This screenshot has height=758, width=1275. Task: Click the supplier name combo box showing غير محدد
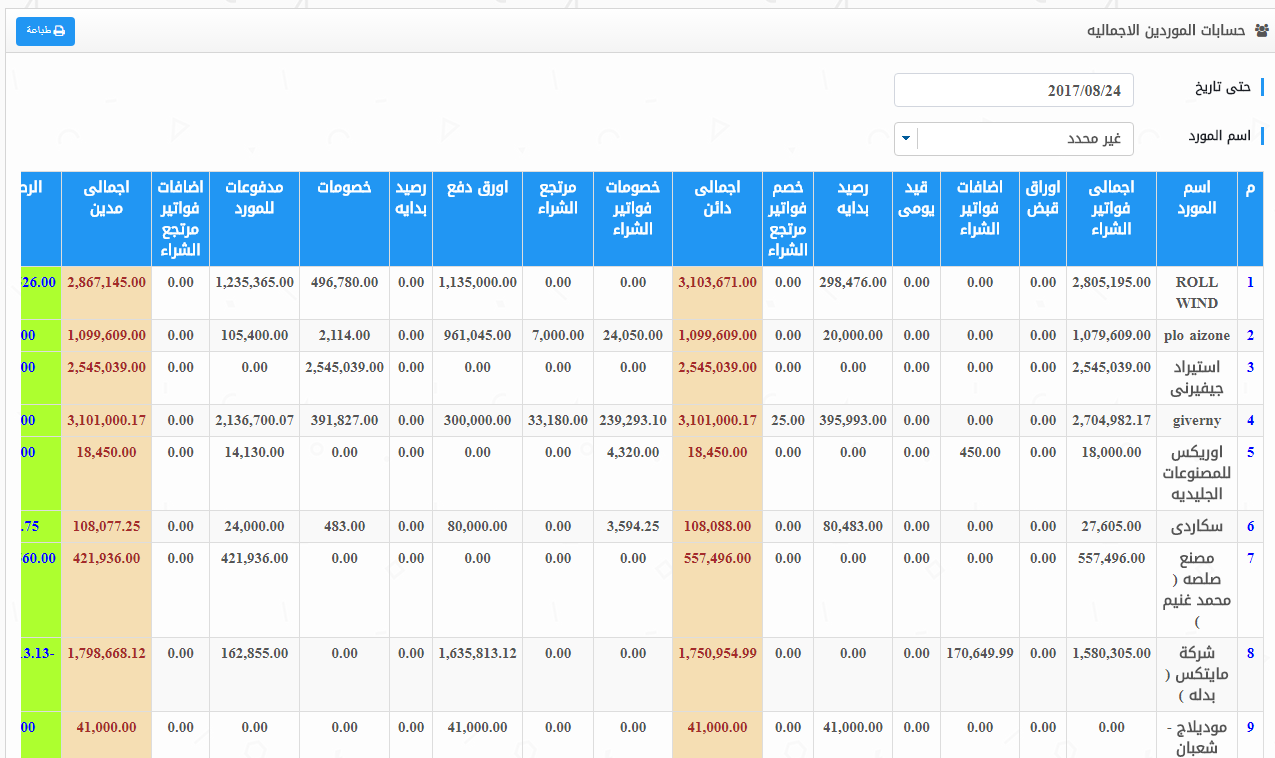pos(1024,138)
